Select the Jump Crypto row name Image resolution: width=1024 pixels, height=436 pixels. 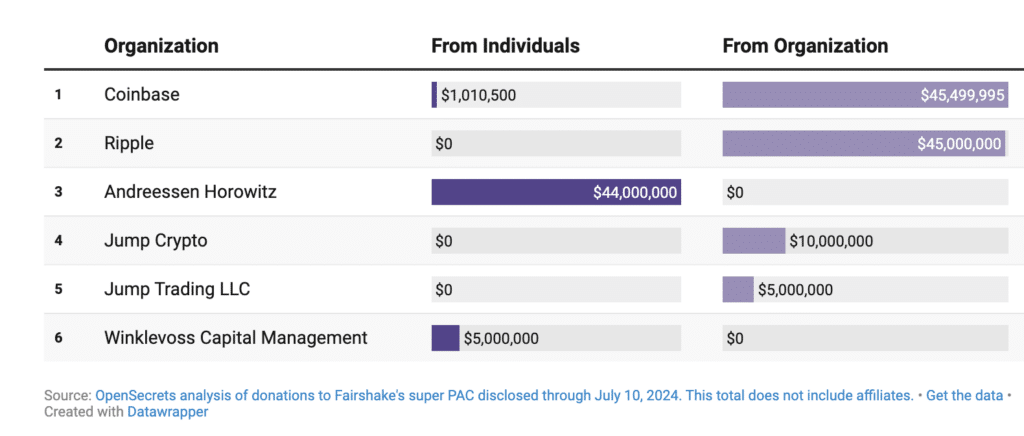coord(155,241)
